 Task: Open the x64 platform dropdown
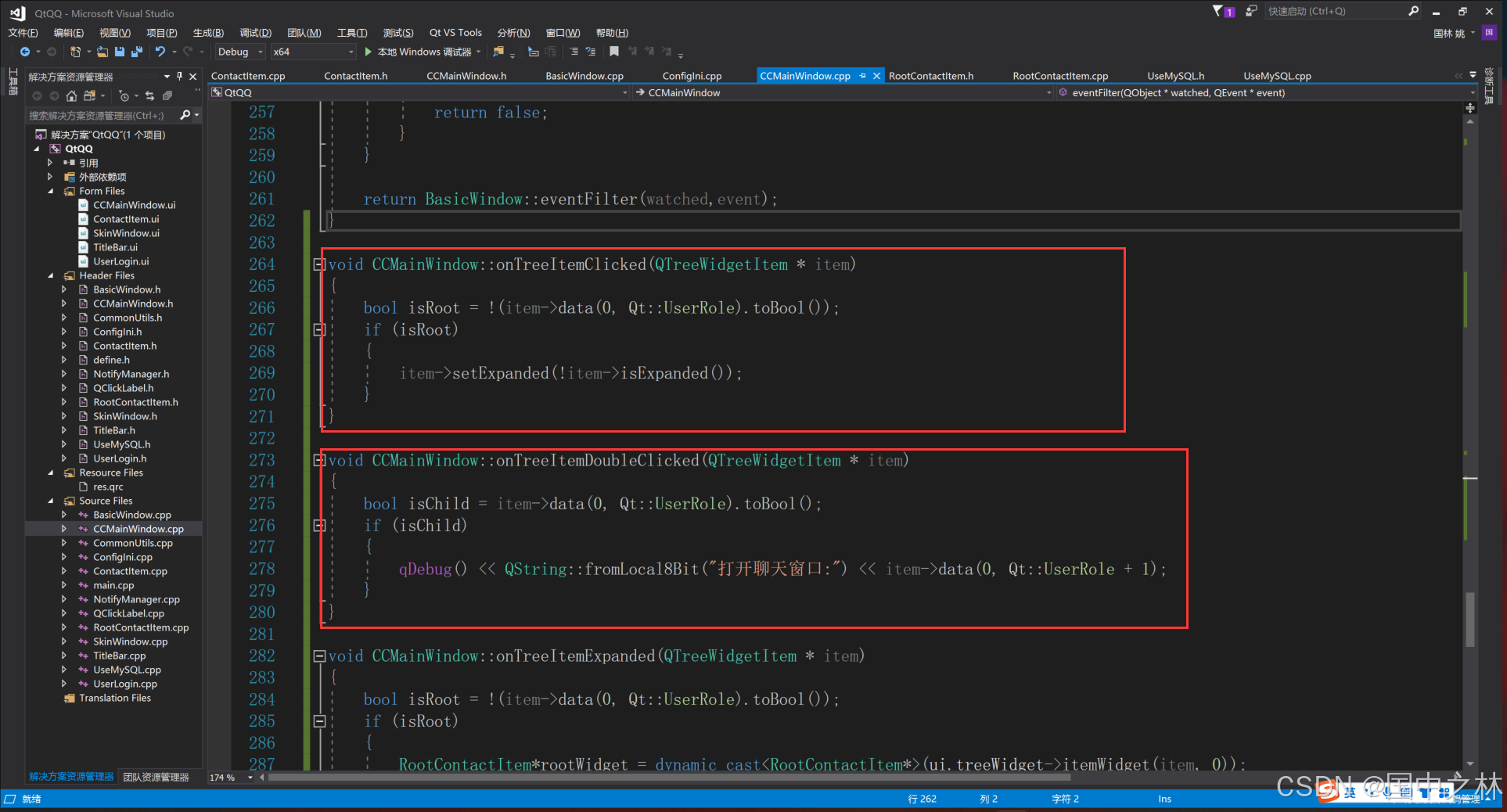tap(313, 52)
